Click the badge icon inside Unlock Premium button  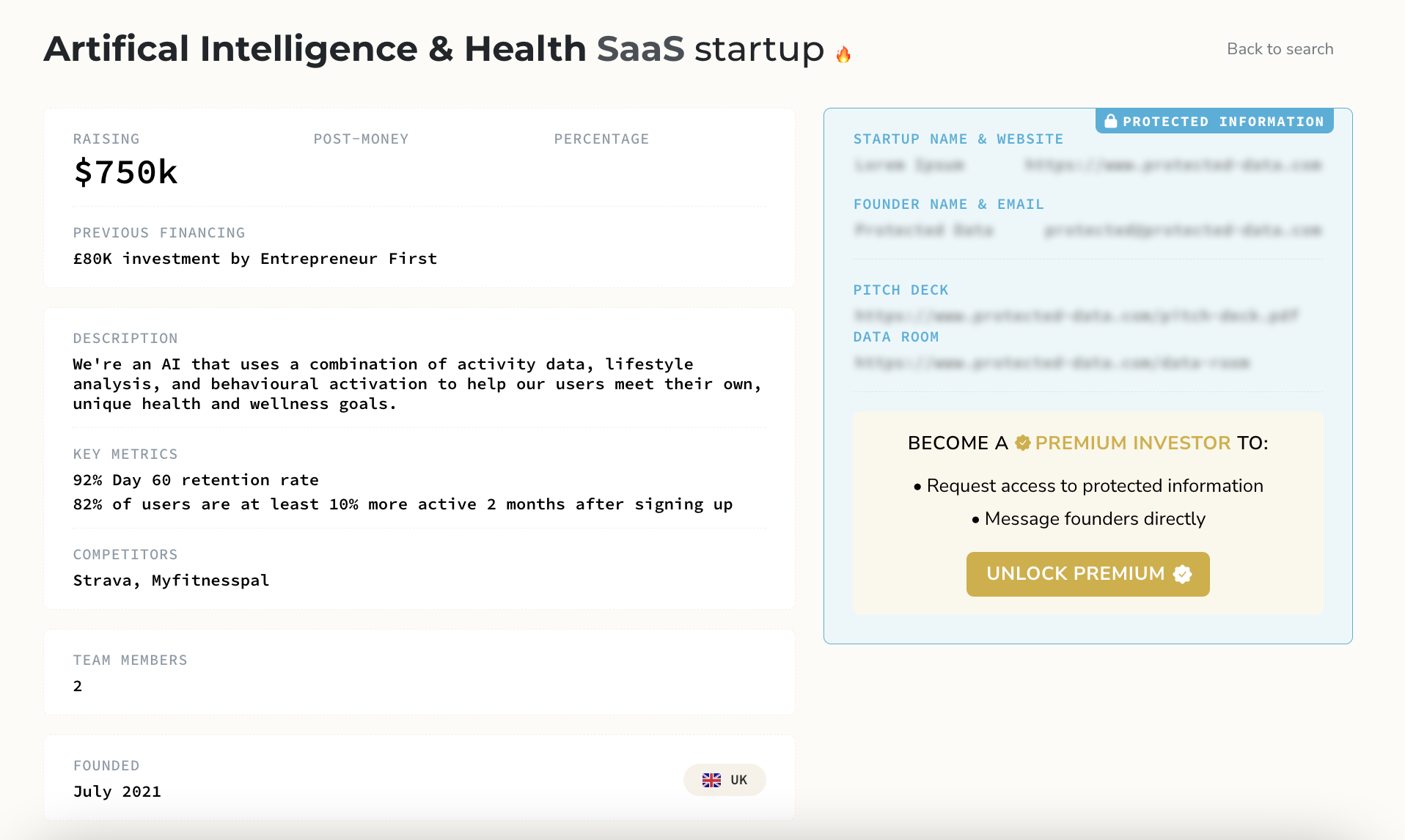tap(1182, 575)
